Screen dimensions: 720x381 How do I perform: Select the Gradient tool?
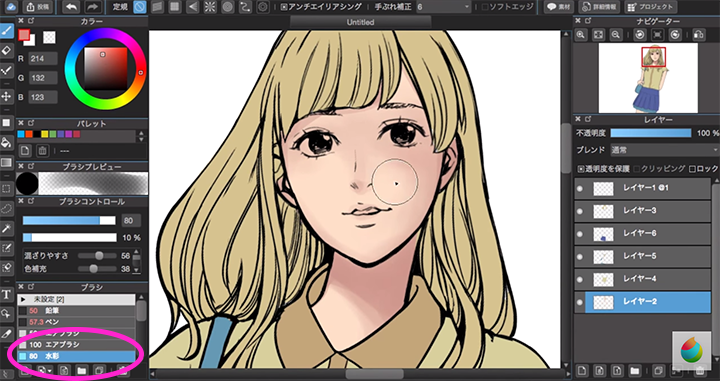point(6,162)
